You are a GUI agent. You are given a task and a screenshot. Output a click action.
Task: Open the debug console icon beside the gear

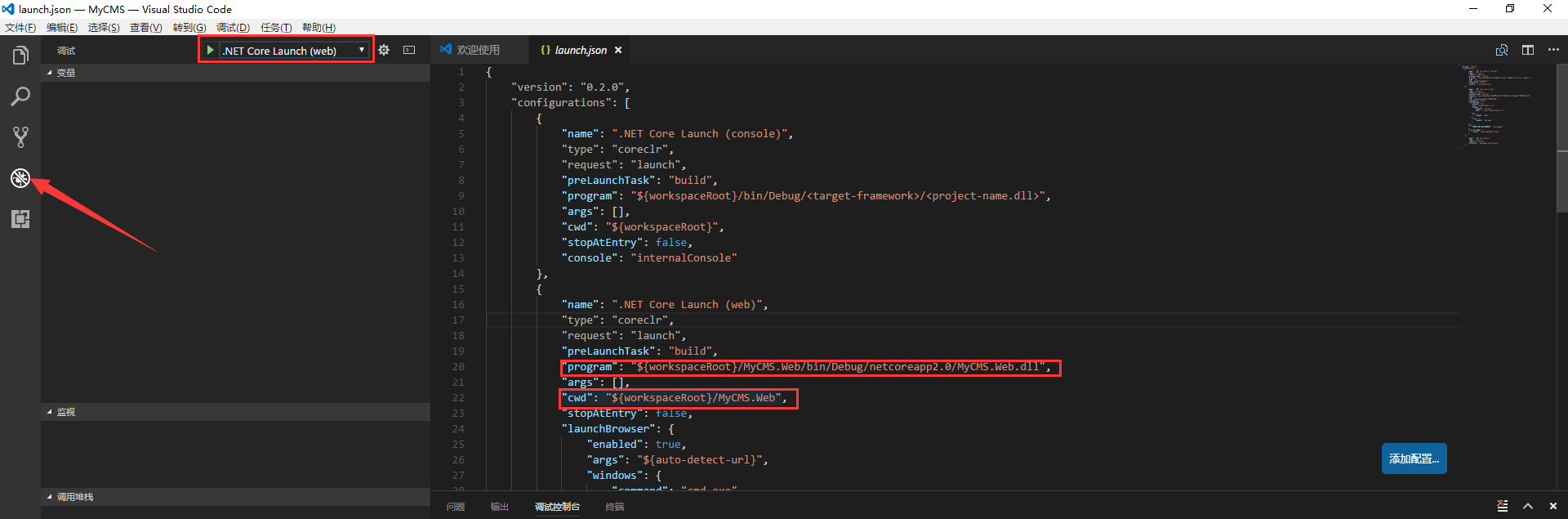click(409, 50)
